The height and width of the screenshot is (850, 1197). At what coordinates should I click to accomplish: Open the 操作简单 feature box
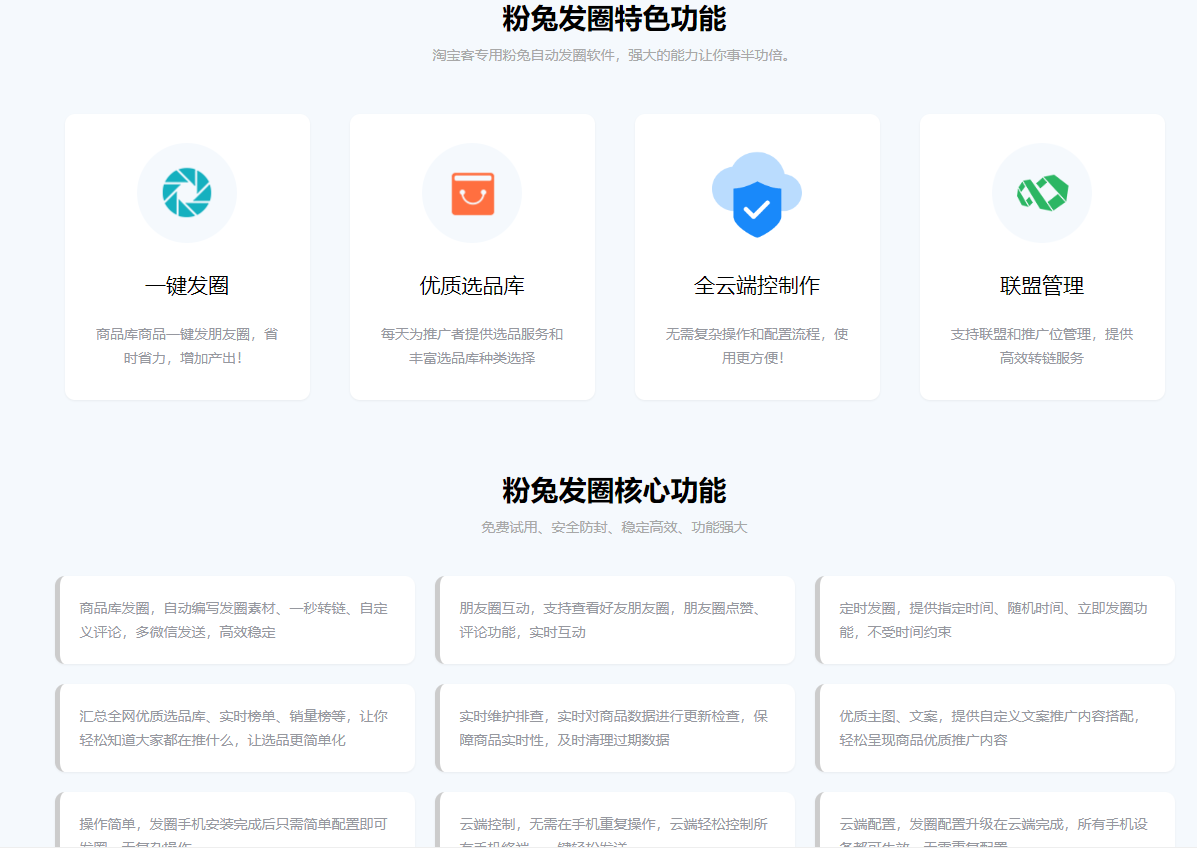[235, 820]
